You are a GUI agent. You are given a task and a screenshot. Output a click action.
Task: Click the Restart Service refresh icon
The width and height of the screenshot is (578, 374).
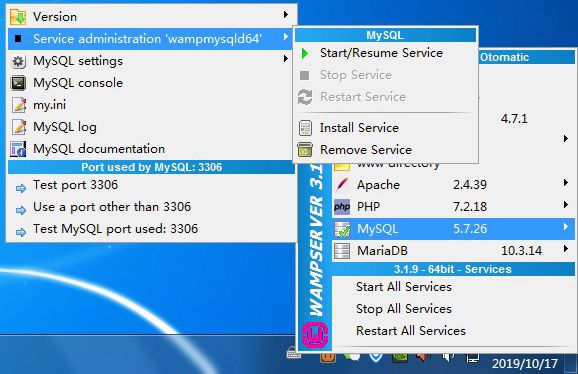click(305, 97)
